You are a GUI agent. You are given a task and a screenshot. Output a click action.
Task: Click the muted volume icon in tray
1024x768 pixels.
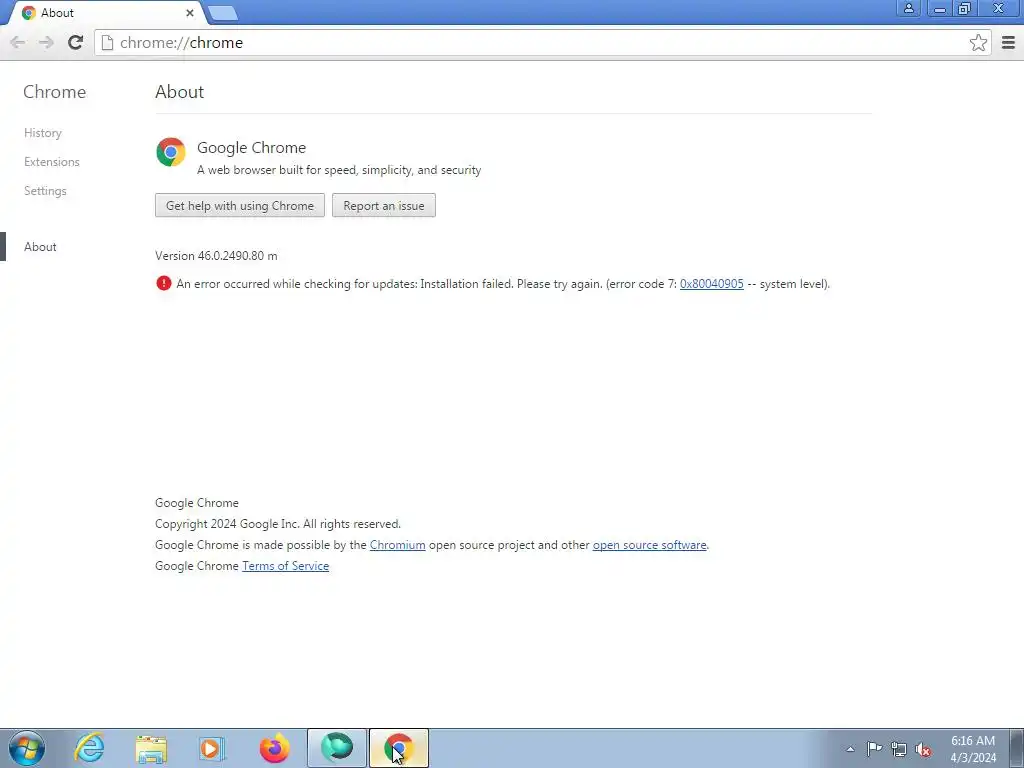click(923, 749)
